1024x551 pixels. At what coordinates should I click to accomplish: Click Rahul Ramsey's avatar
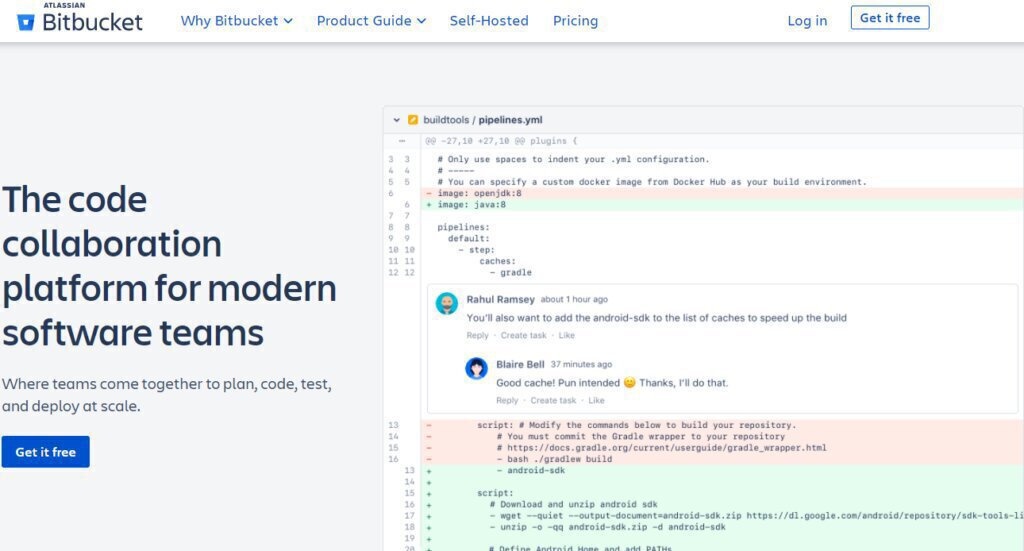click(x=447, y=304)
